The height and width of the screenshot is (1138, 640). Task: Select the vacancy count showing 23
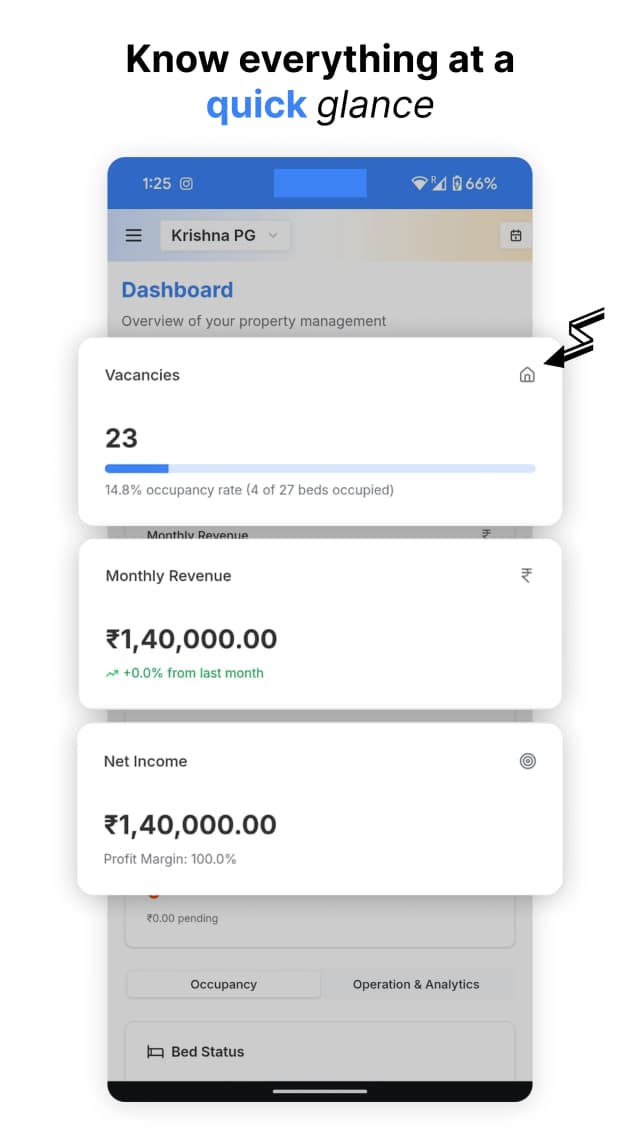click(120, 438)
